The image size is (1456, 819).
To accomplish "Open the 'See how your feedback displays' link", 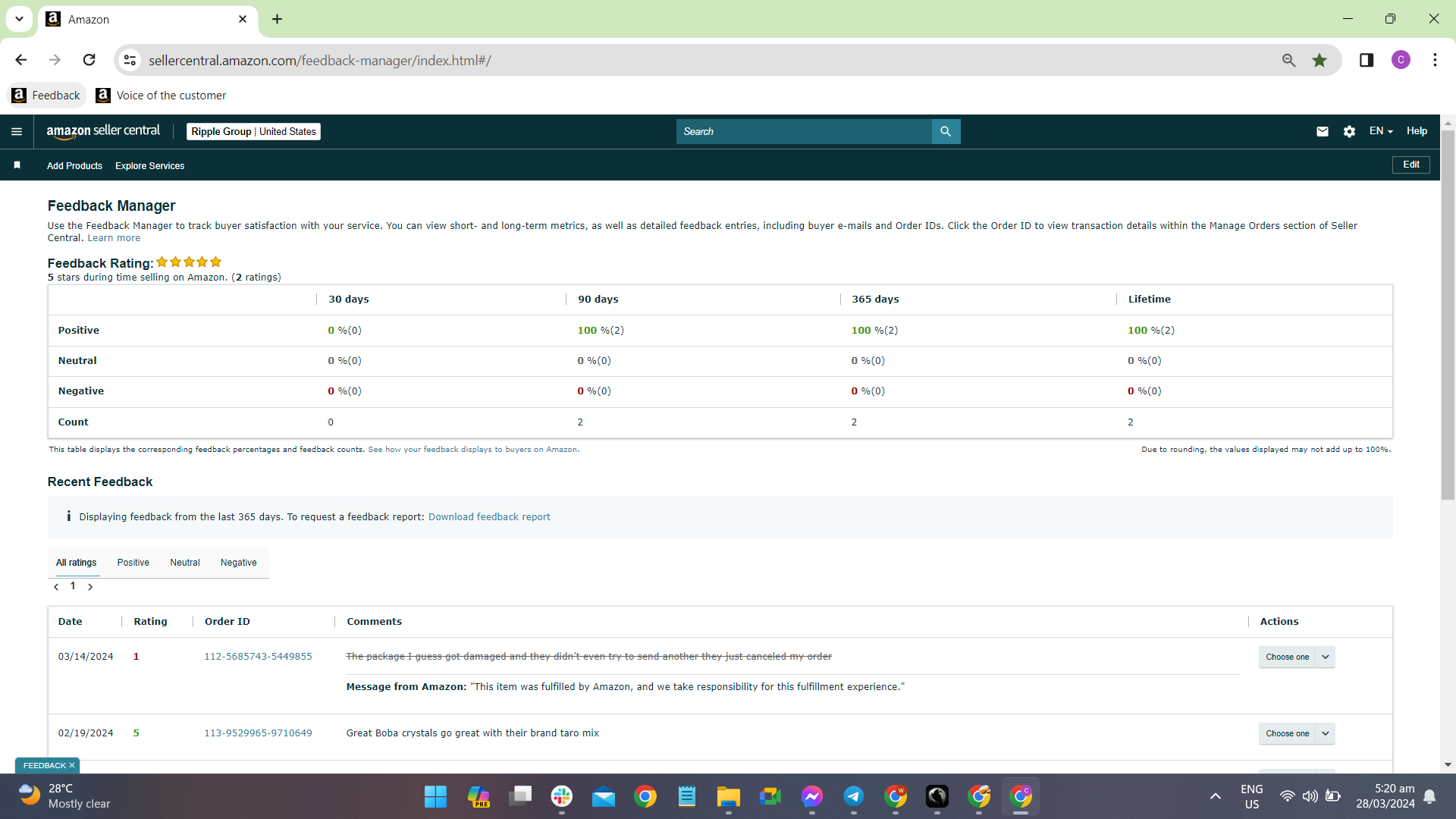I will (474, 450).
